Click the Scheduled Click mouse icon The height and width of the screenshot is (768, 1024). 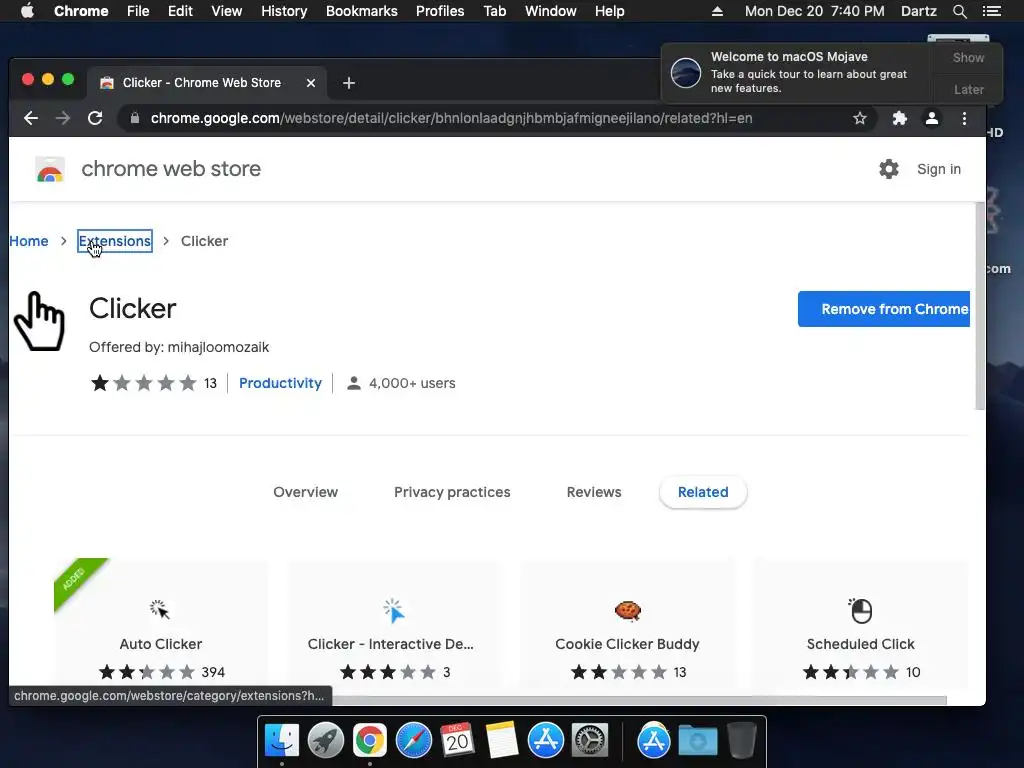click(860, 611)
